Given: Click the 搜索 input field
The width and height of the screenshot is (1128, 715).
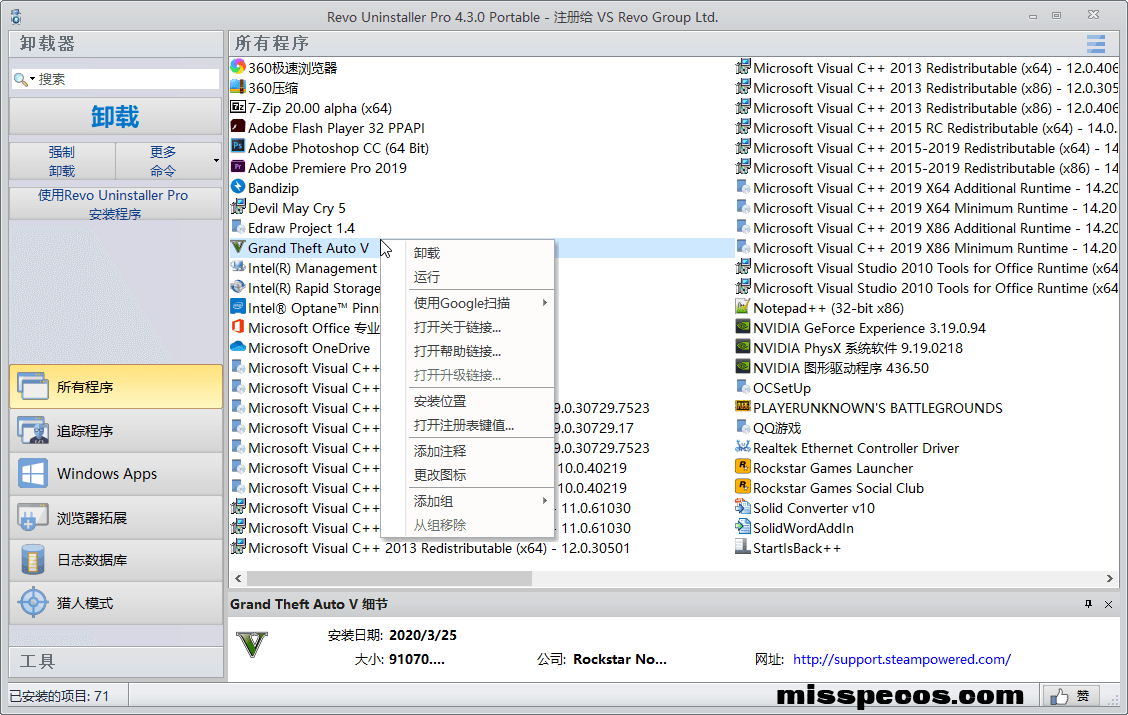Looking at the screenshot, I should coord(127,79).
